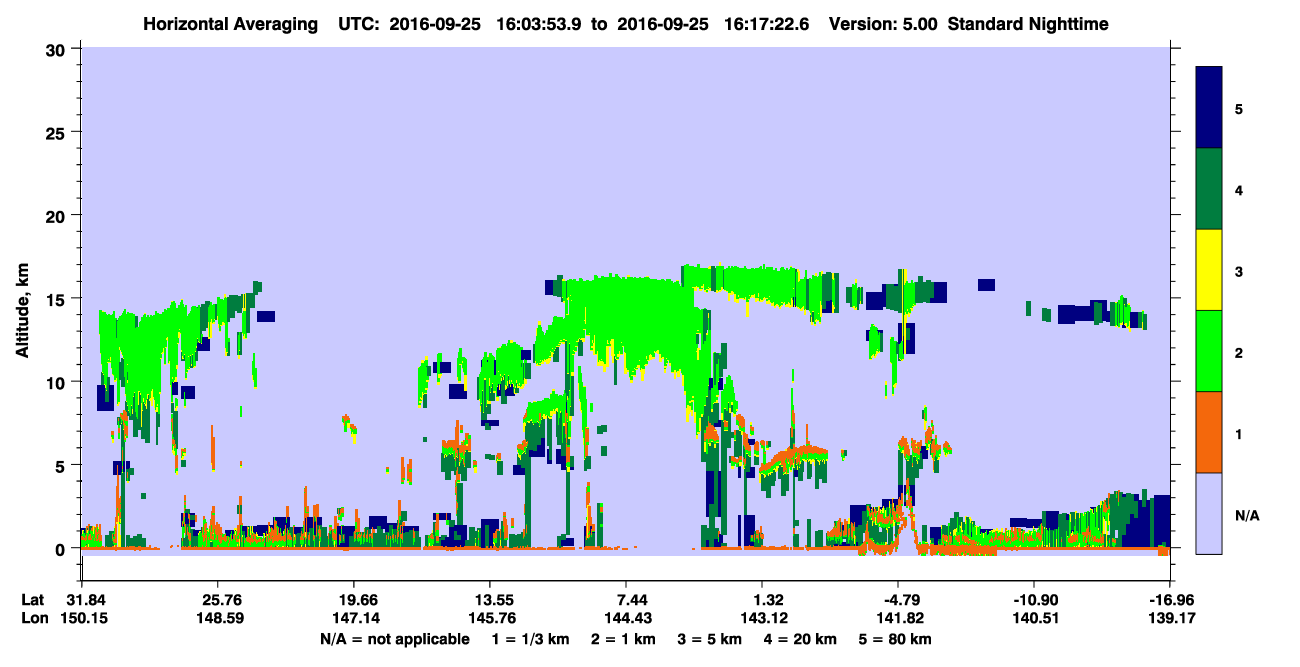This screenshot has height=667, width=1300.
Task: Click the bright green level 2 colorbar segment
Action: (1209, 351)
